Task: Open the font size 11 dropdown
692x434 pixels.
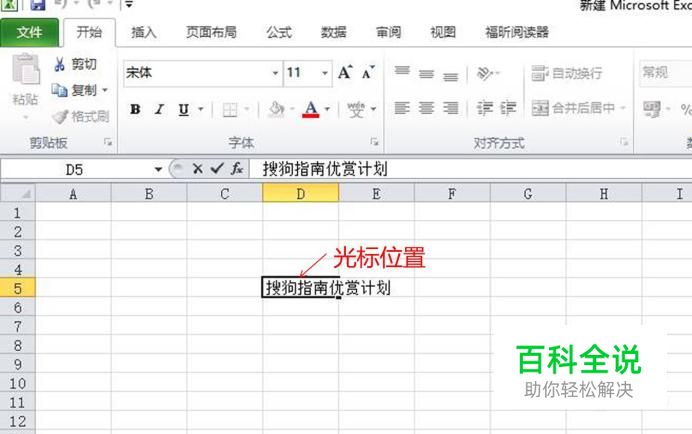Action: 325,73
